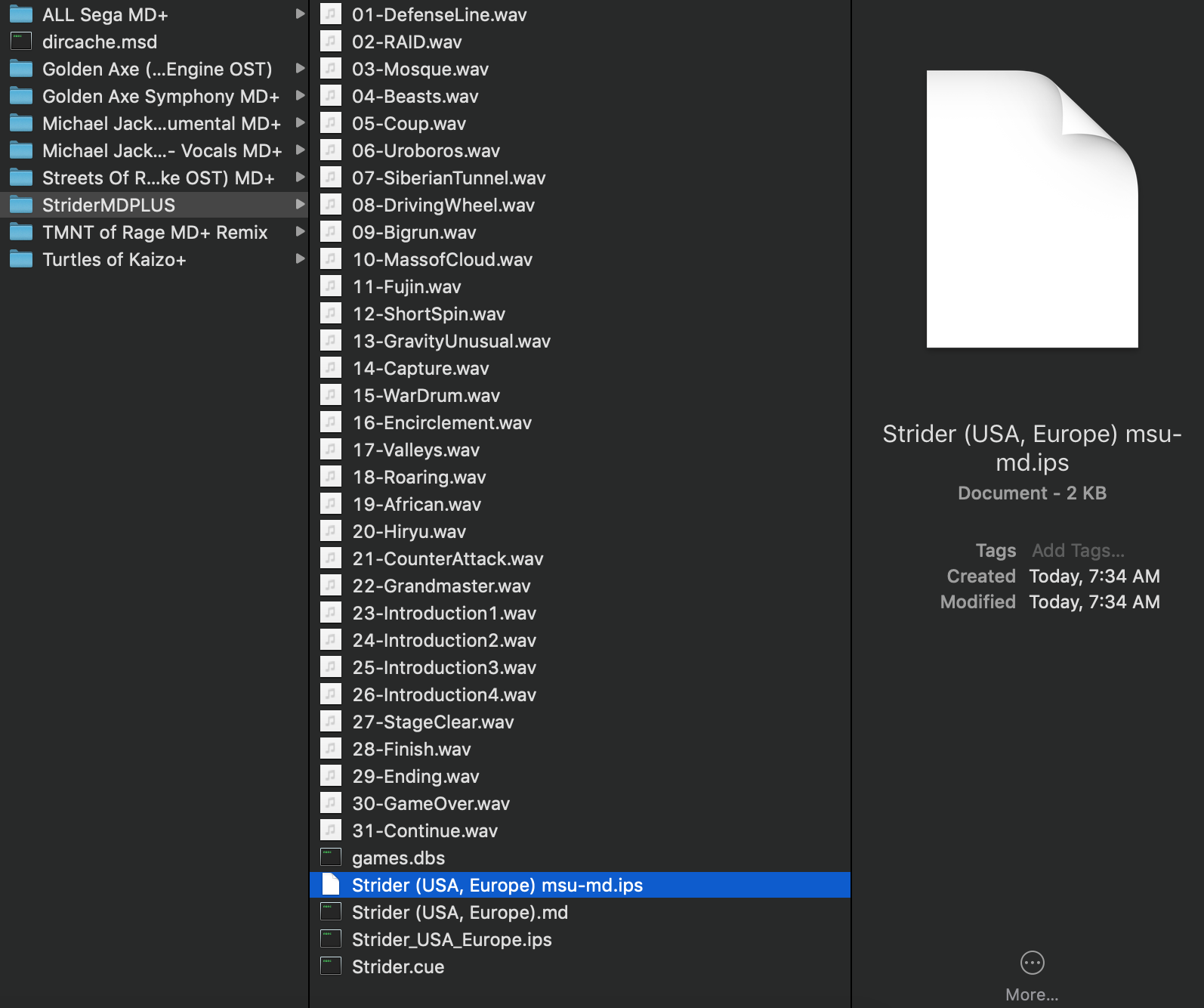Viewport: 1204px width, 1008px height.
Task: Click the audio icon for 22-Grandmaster.wav
Action: [x=331, y=586]
